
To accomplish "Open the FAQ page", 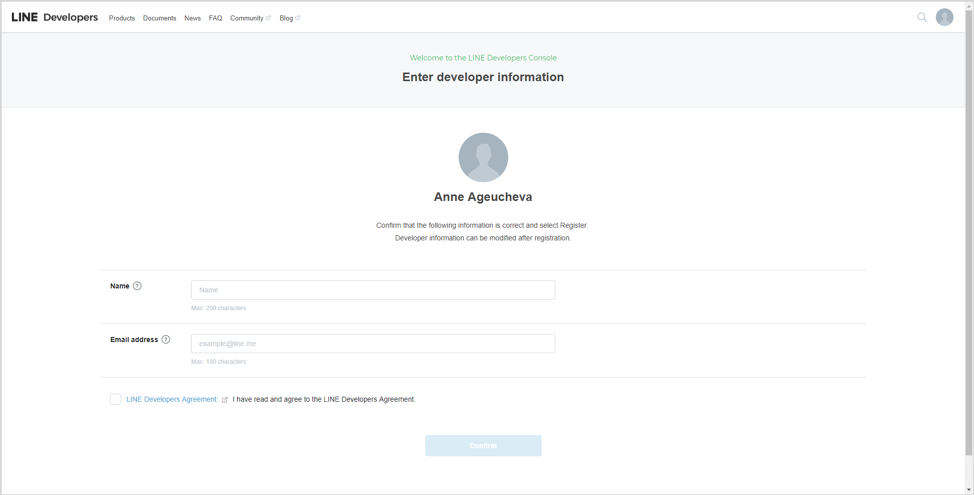I will pos(216,18).
